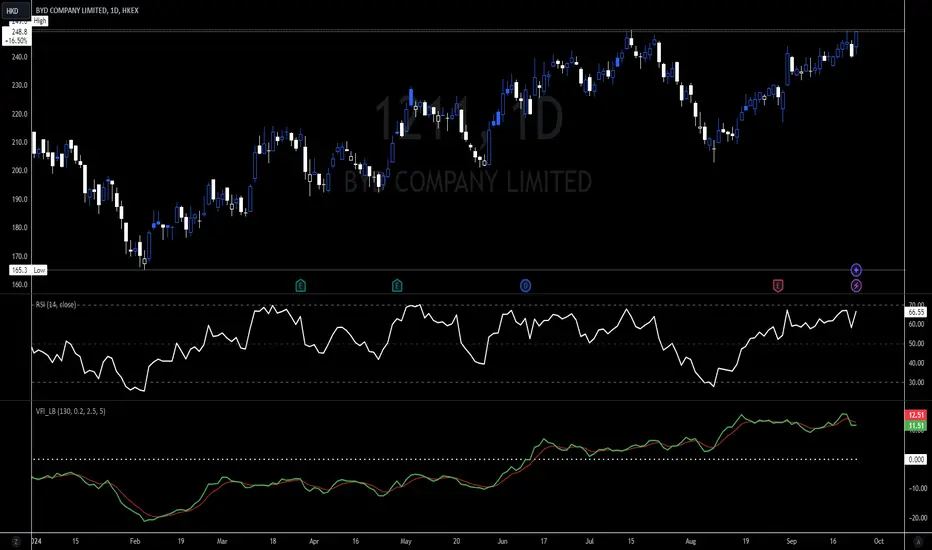Screen dimensions: 932x550
Task: Click the first green earnings marker
Action: pyautogui.click(x=300, y=286)
